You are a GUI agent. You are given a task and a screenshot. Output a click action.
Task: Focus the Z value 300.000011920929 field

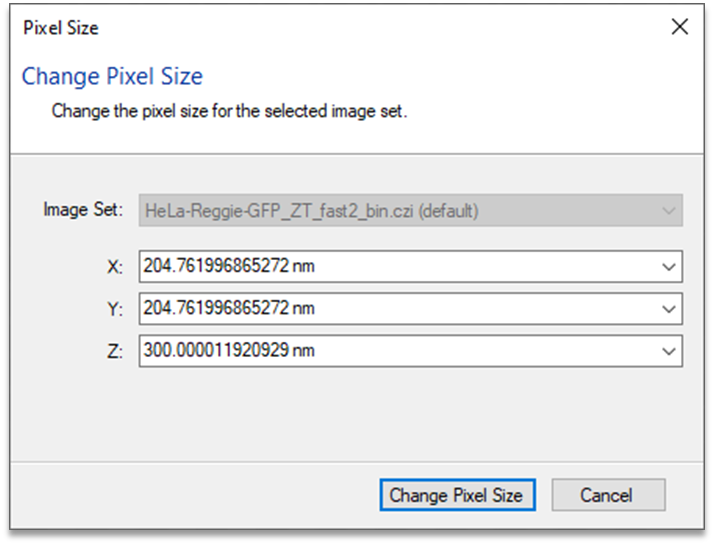pos(410,351)
